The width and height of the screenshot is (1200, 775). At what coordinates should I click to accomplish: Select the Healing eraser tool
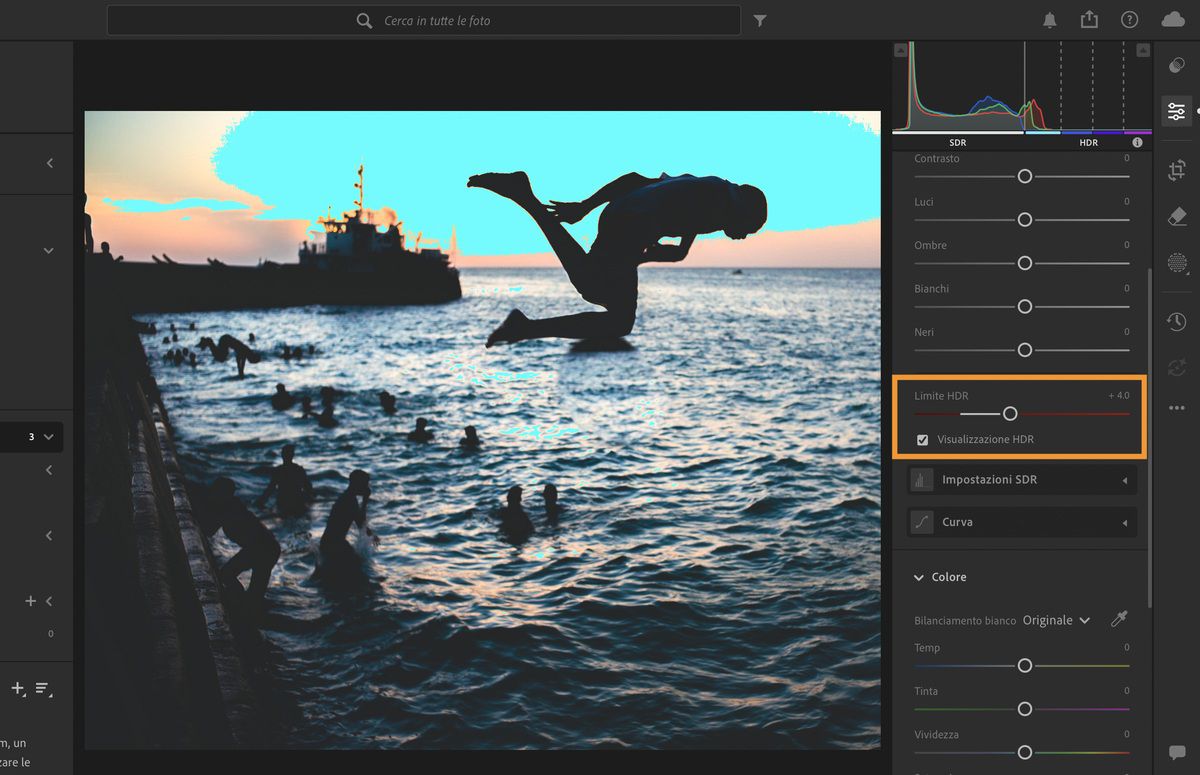click(x=1176, y=215)
